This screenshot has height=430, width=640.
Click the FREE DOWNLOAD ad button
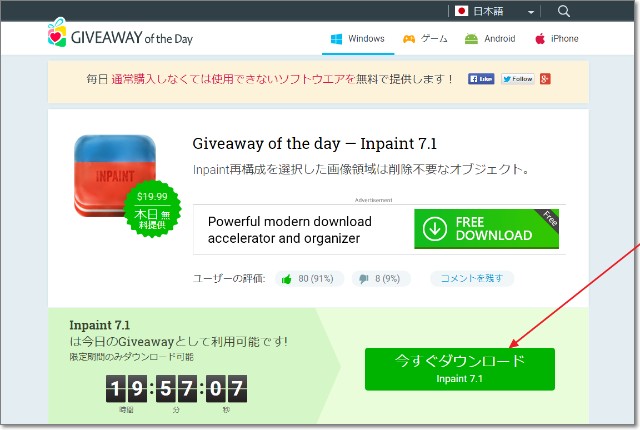pyautogui.click(x=487, y=229)
